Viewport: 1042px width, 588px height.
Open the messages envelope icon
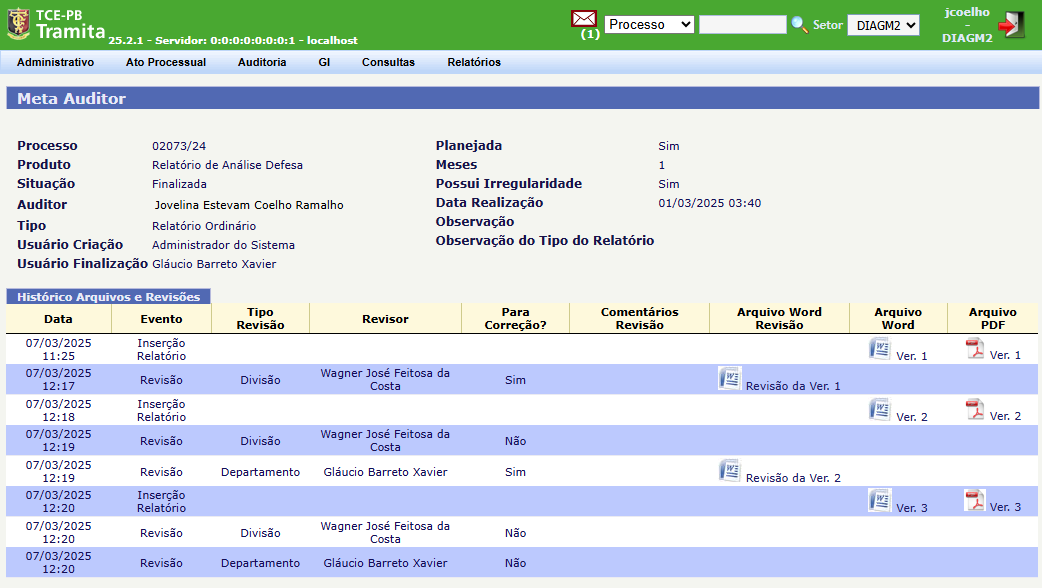pos(583,19)
